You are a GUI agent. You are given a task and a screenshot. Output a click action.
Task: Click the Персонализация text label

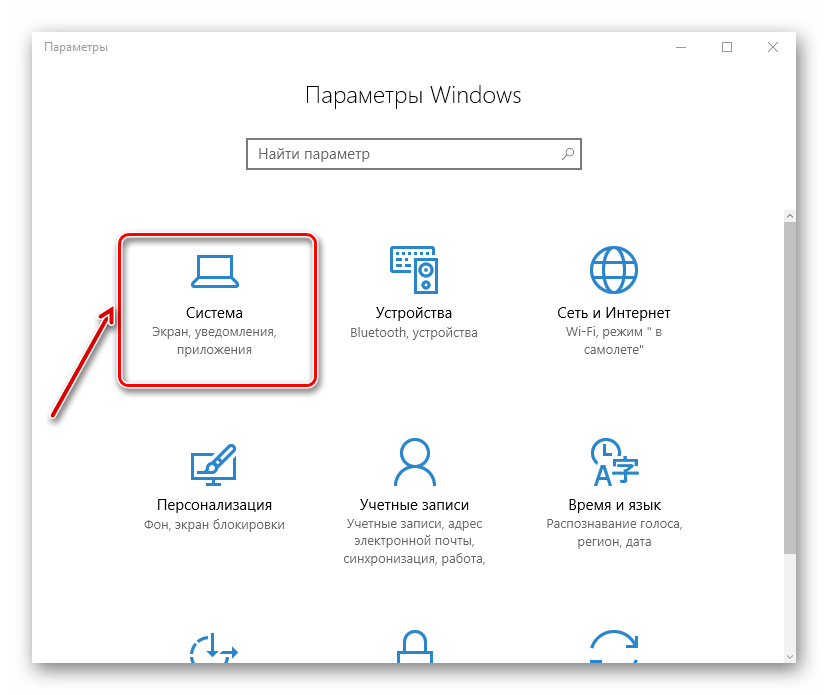pyautogui.click(x=214, y=505)
